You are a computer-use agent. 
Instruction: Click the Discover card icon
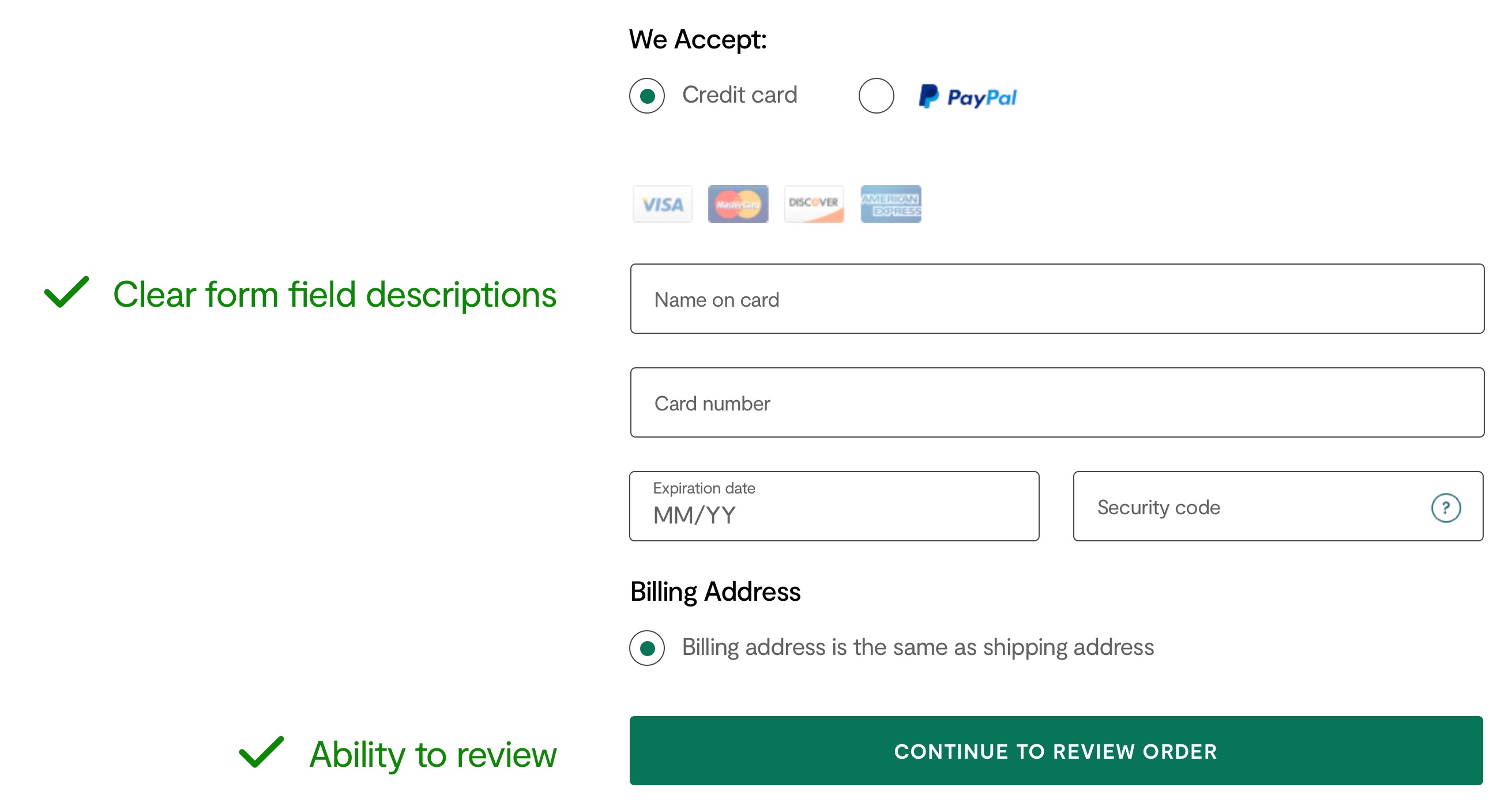pyautogui.click(x=814, y=204)
